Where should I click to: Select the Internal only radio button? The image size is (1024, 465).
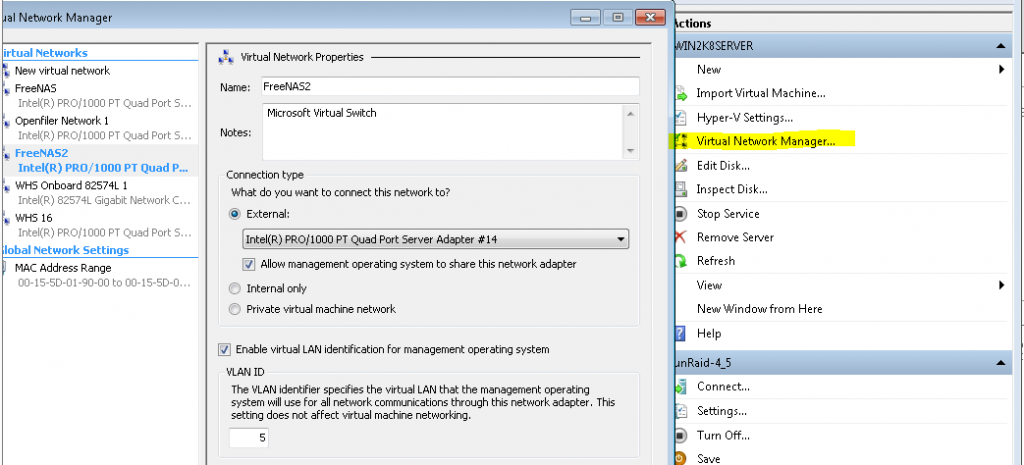236,288
